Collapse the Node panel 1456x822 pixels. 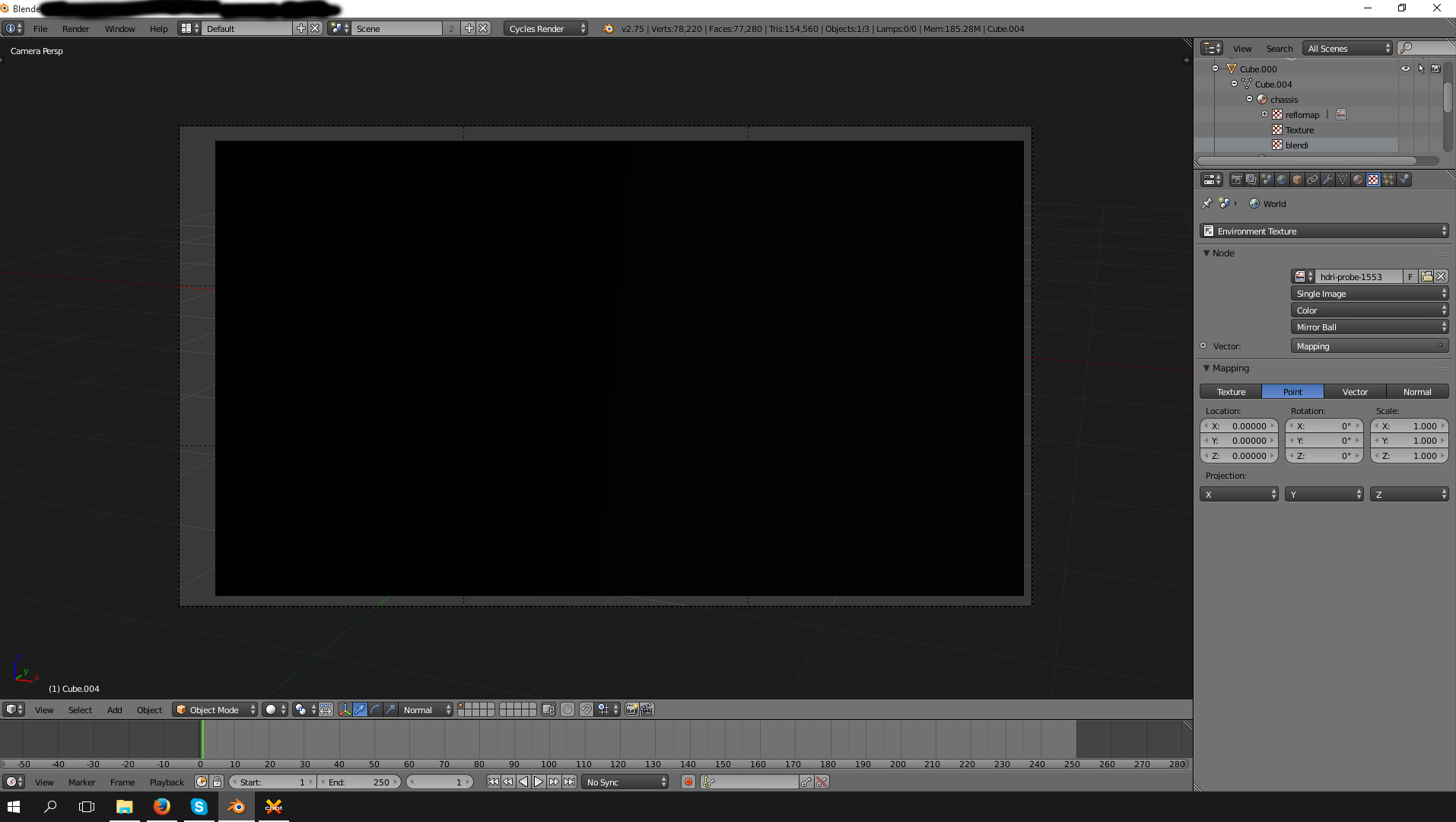pos(1206,253)
